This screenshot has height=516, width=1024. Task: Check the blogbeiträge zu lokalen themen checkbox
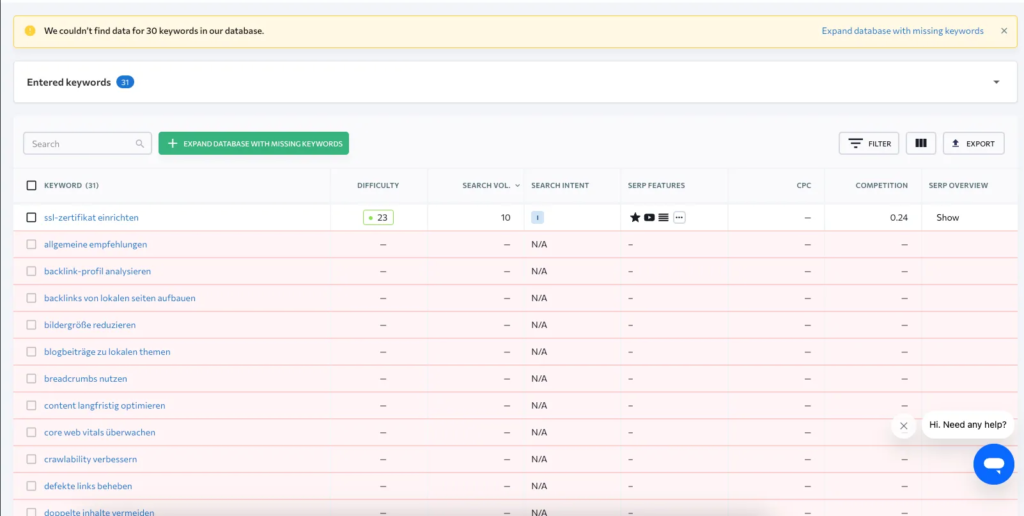pos(31,351)
